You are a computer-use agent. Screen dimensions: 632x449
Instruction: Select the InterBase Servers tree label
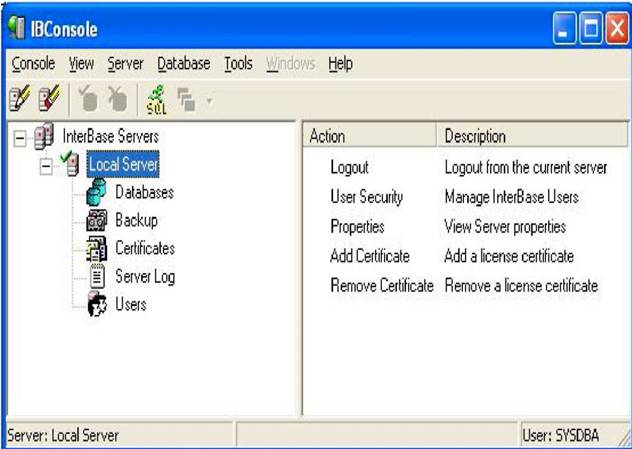pos(111,136)
